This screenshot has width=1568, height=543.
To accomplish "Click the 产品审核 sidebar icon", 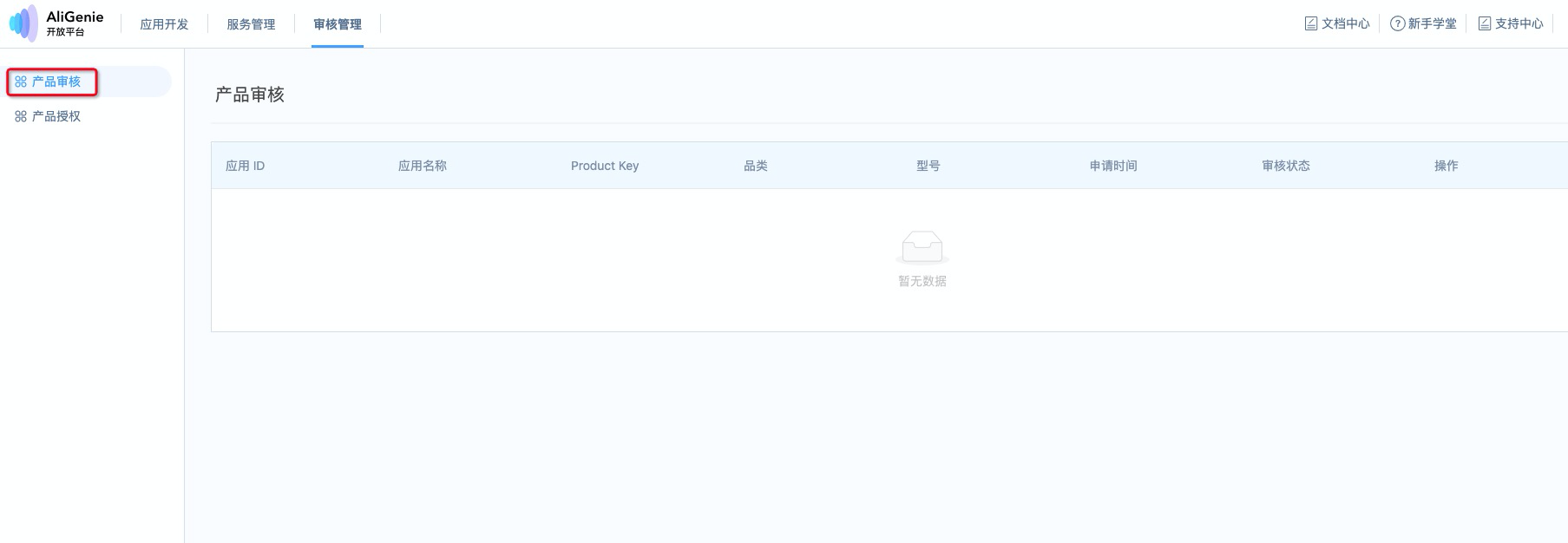I will click(21, 82).
